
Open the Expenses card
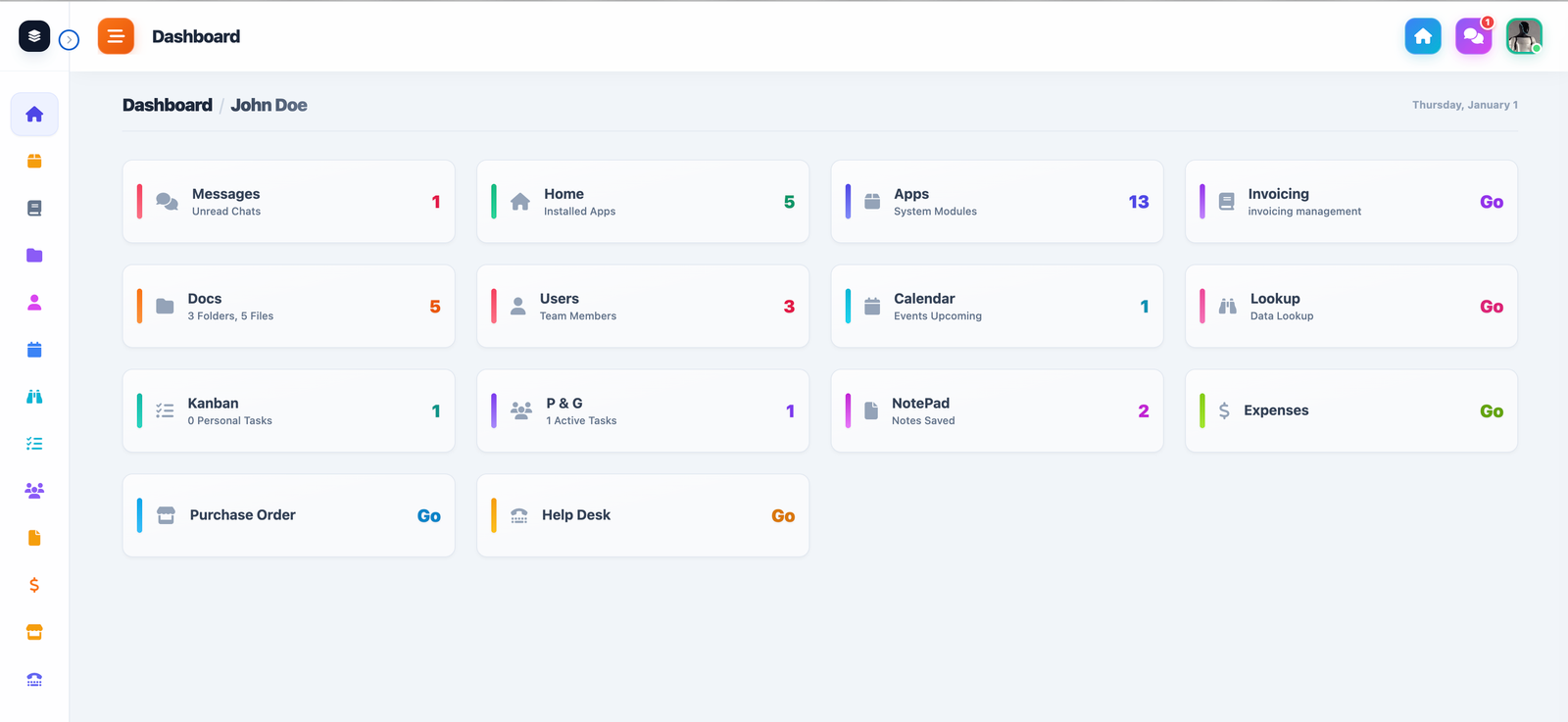coord(1351,411)
